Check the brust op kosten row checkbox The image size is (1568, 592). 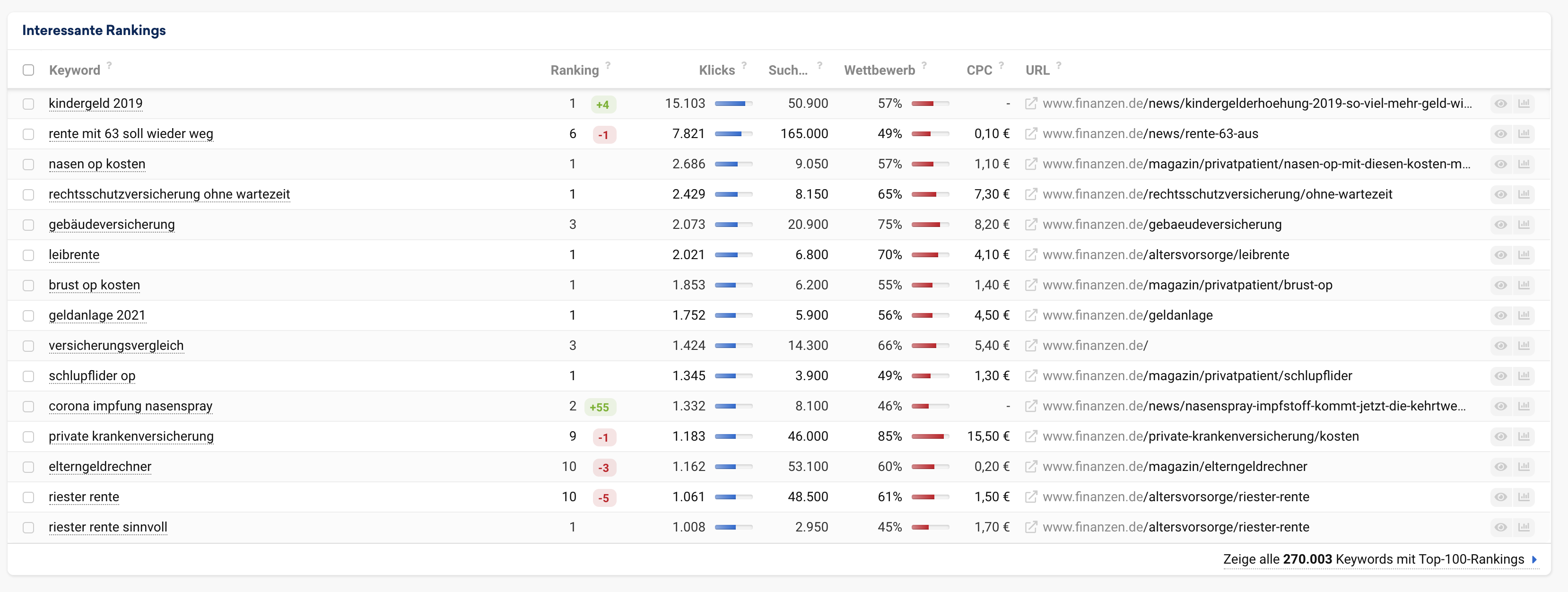coord(29,285)
